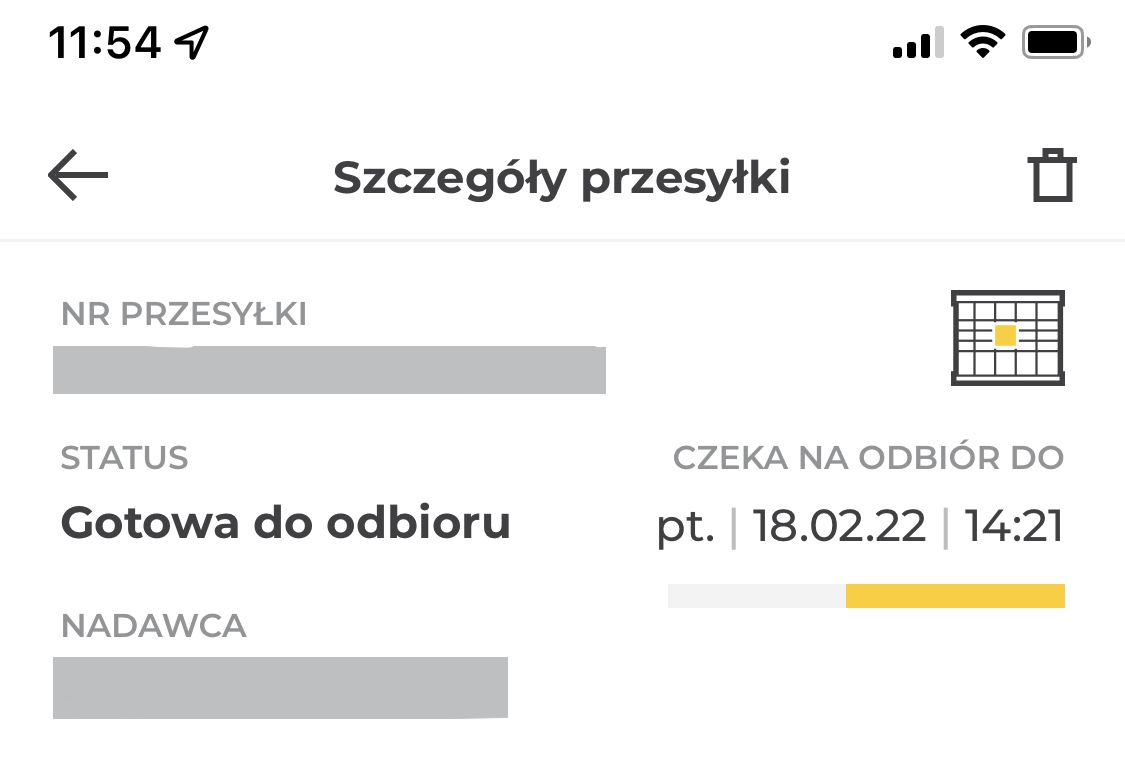Image resolution: width=1125 pixels, height=764 pixels.
Task: Tap the "NADAWCA" label
Action: click(153, 626)
